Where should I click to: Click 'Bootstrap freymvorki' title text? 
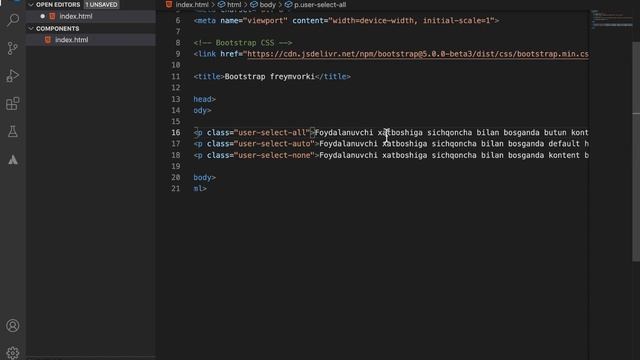pos(269,76)
